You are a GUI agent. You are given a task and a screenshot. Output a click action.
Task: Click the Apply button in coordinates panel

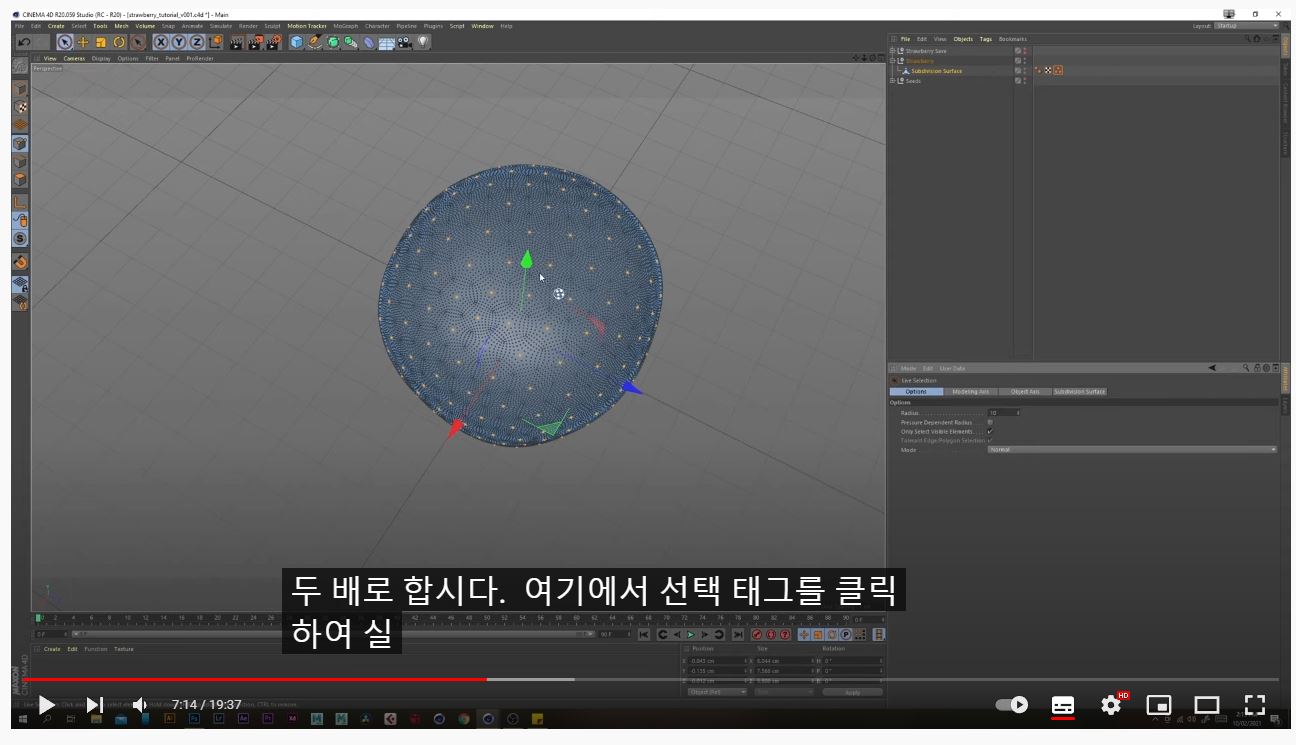pos(852,692)
